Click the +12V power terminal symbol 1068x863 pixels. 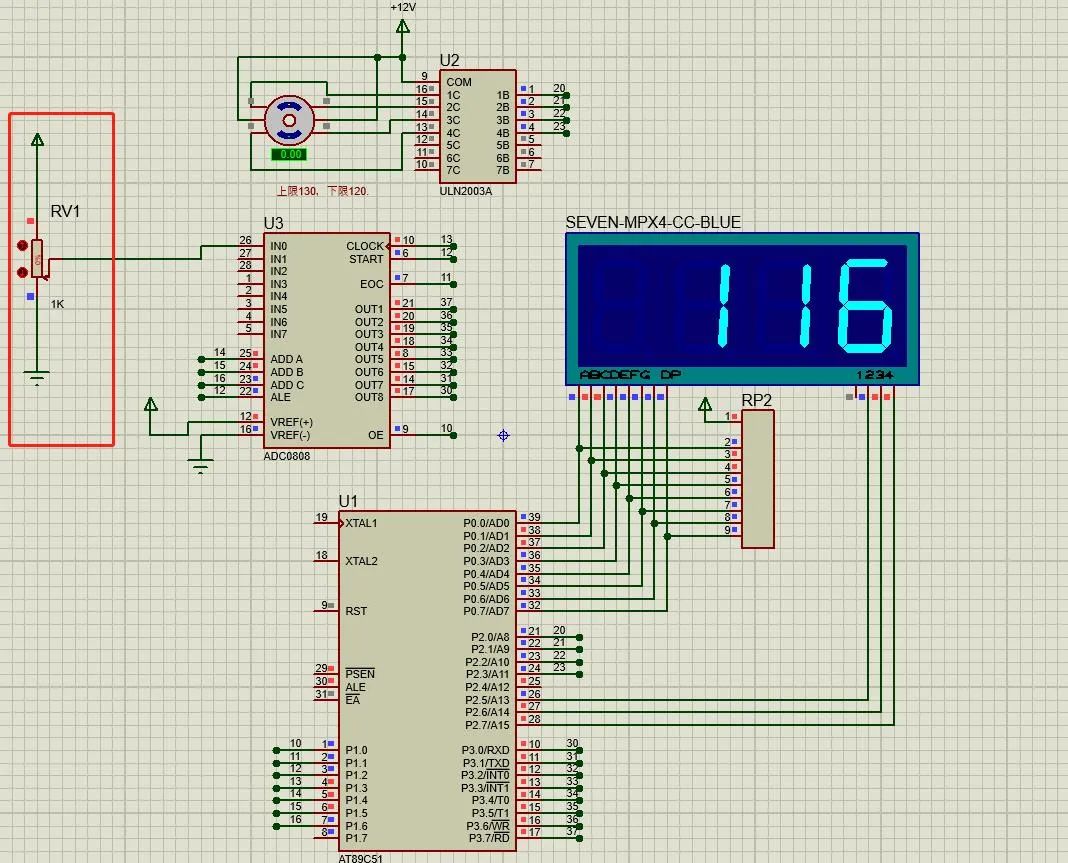coord(401,25)
